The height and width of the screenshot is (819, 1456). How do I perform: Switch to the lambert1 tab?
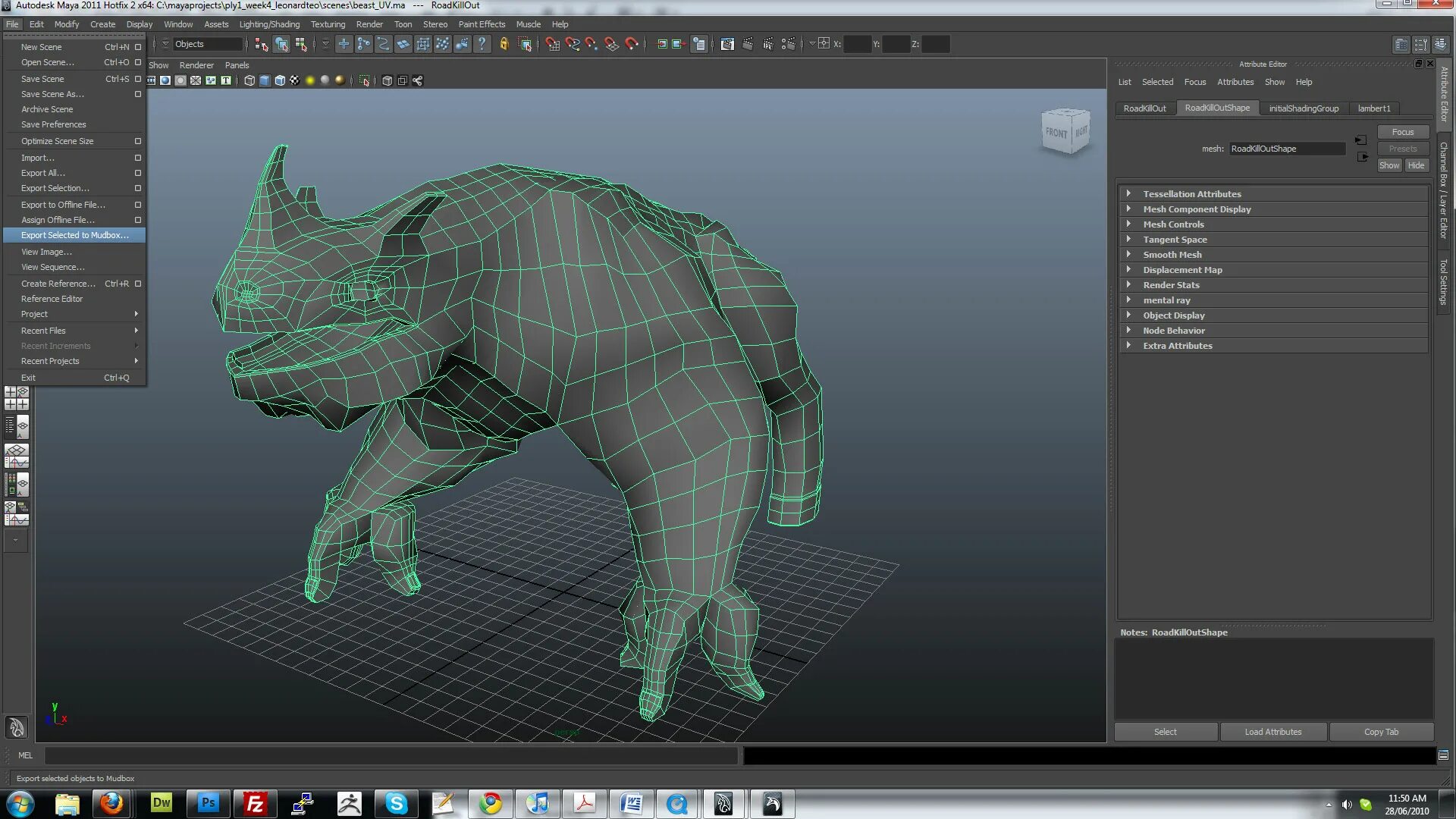(1373, 108)
